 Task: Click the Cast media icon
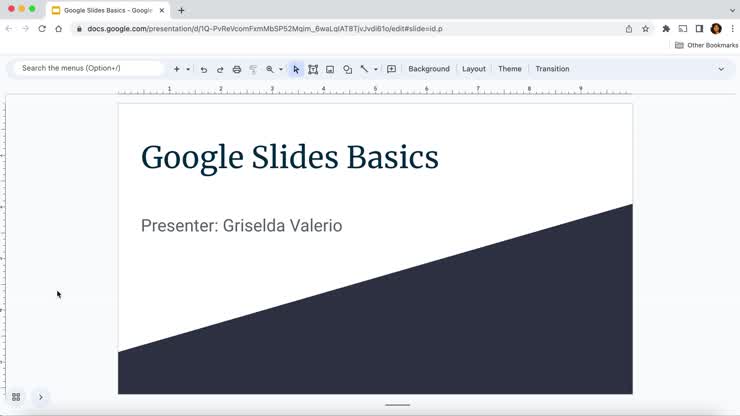pos(683,29)
